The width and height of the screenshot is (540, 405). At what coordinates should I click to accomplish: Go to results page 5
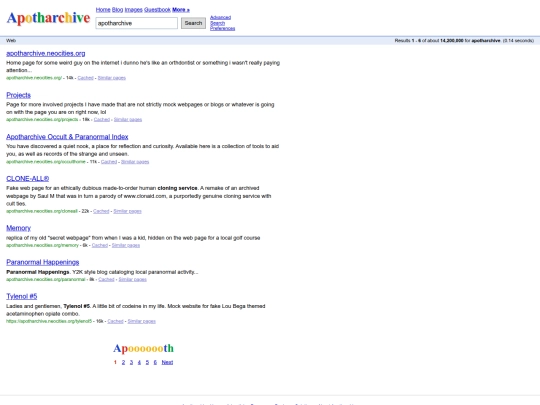point(147,362)
